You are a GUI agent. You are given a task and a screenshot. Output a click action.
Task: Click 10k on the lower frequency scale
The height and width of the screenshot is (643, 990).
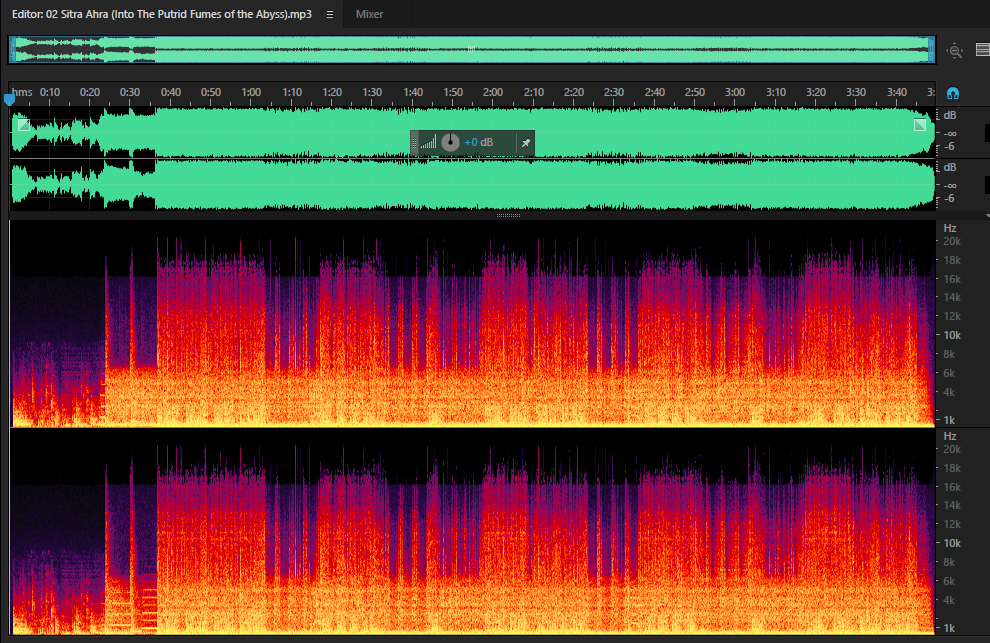[x=951, y=543]
